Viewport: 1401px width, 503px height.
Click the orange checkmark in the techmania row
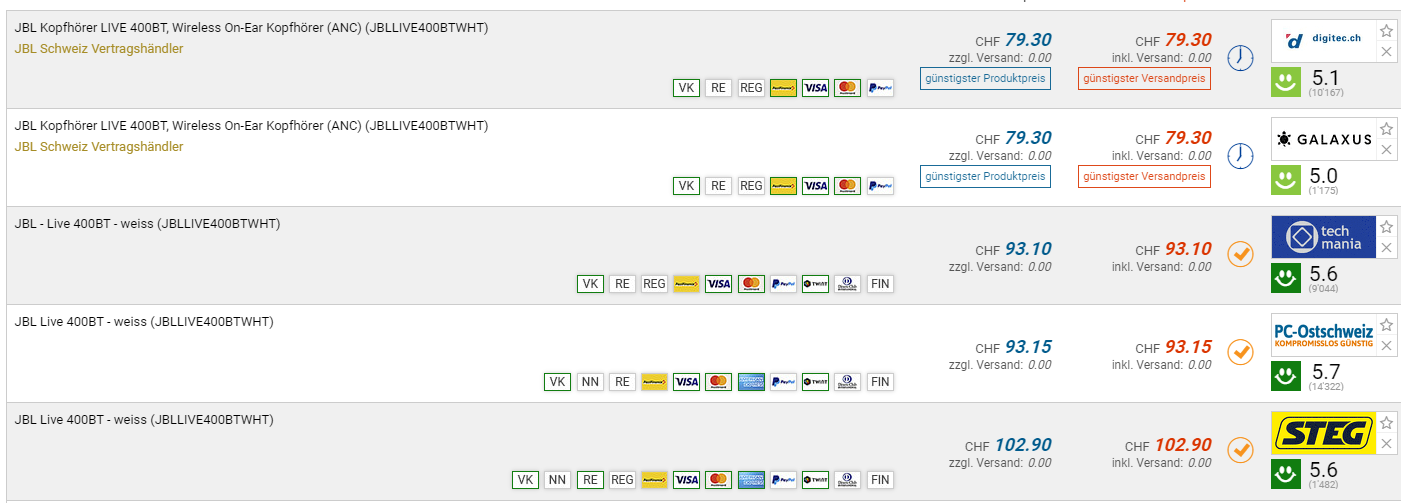[1240, 254]
